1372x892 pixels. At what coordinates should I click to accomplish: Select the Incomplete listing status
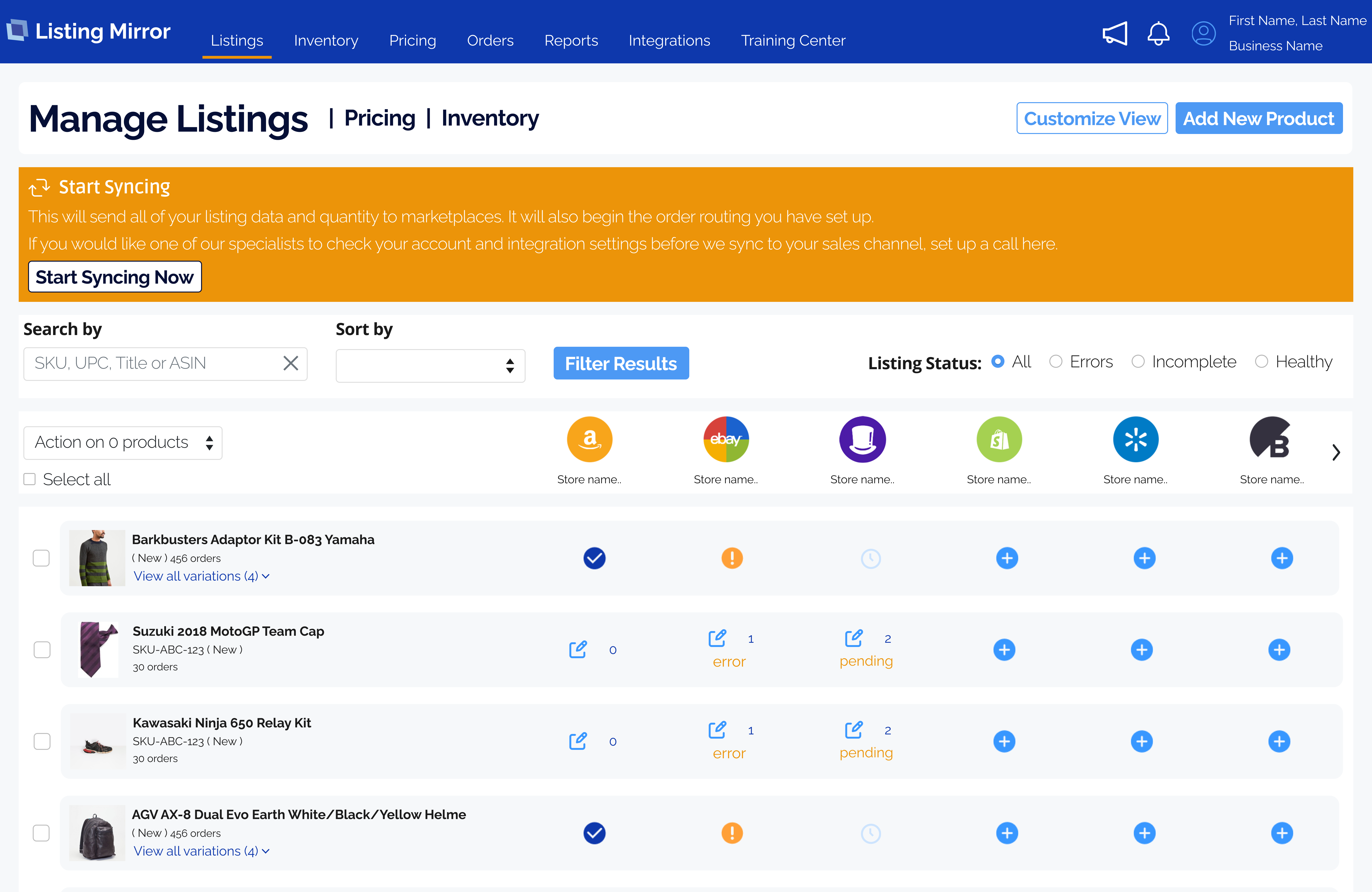point(1138,361)
